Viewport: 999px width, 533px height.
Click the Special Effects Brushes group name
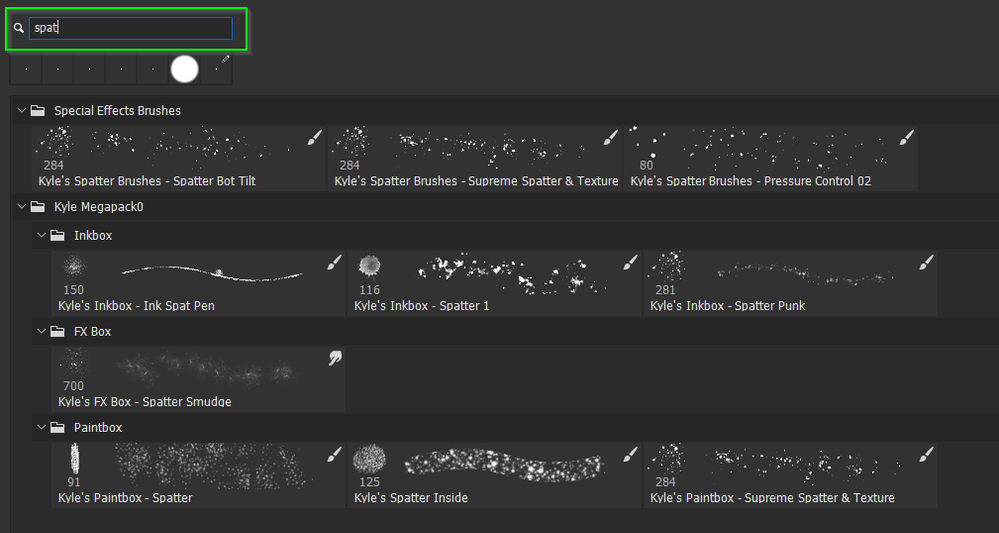(117, 111)
